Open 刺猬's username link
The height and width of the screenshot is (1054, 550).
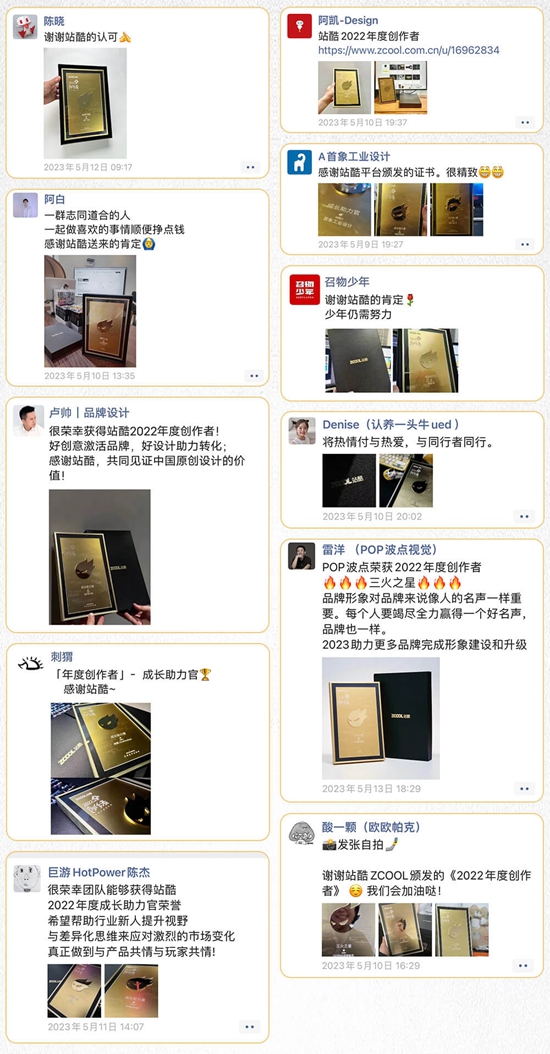coord(61,657)
